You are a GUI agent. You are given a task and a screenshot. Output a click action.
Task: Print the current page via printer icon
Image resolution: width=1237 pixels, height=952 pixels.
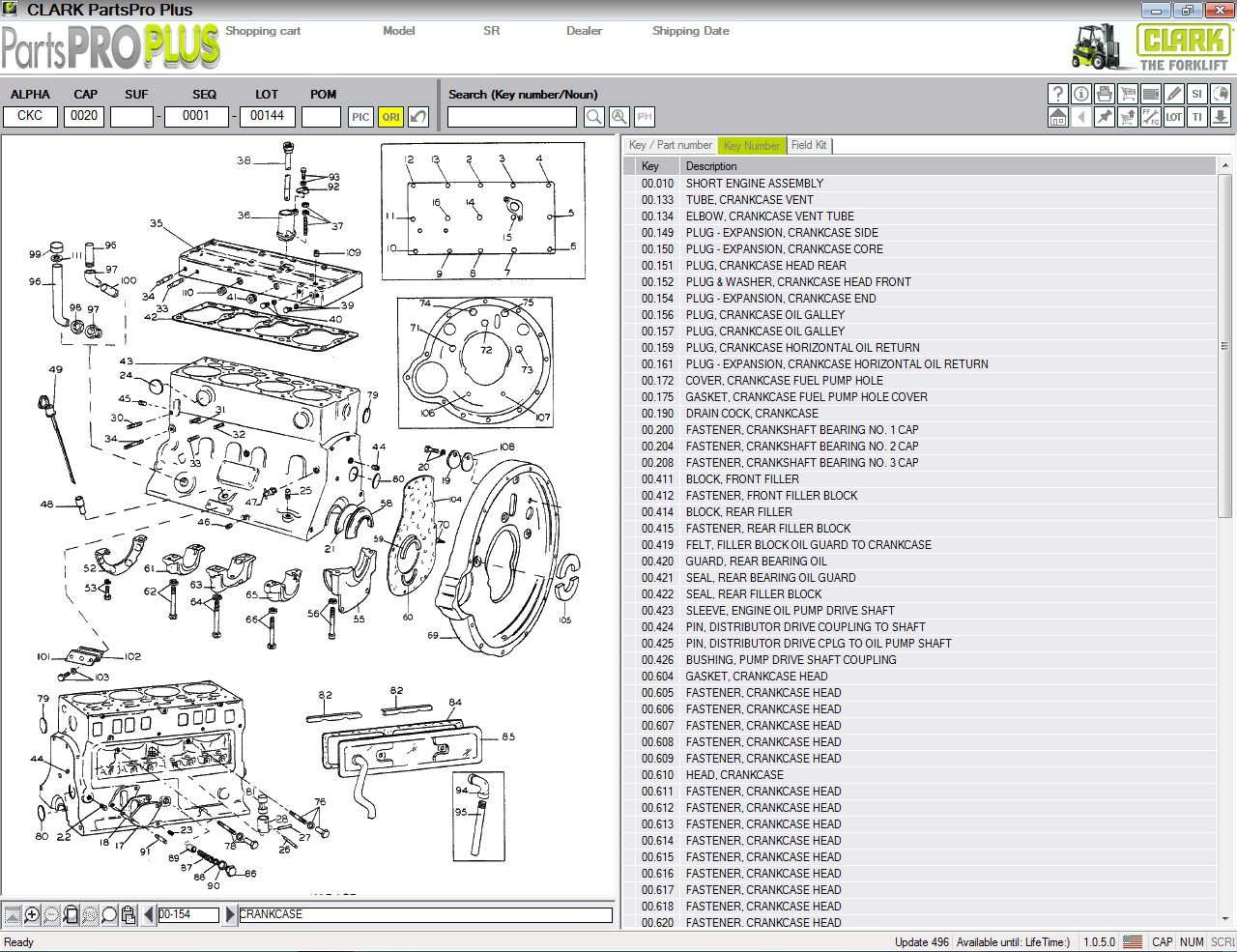(1105, 94)
